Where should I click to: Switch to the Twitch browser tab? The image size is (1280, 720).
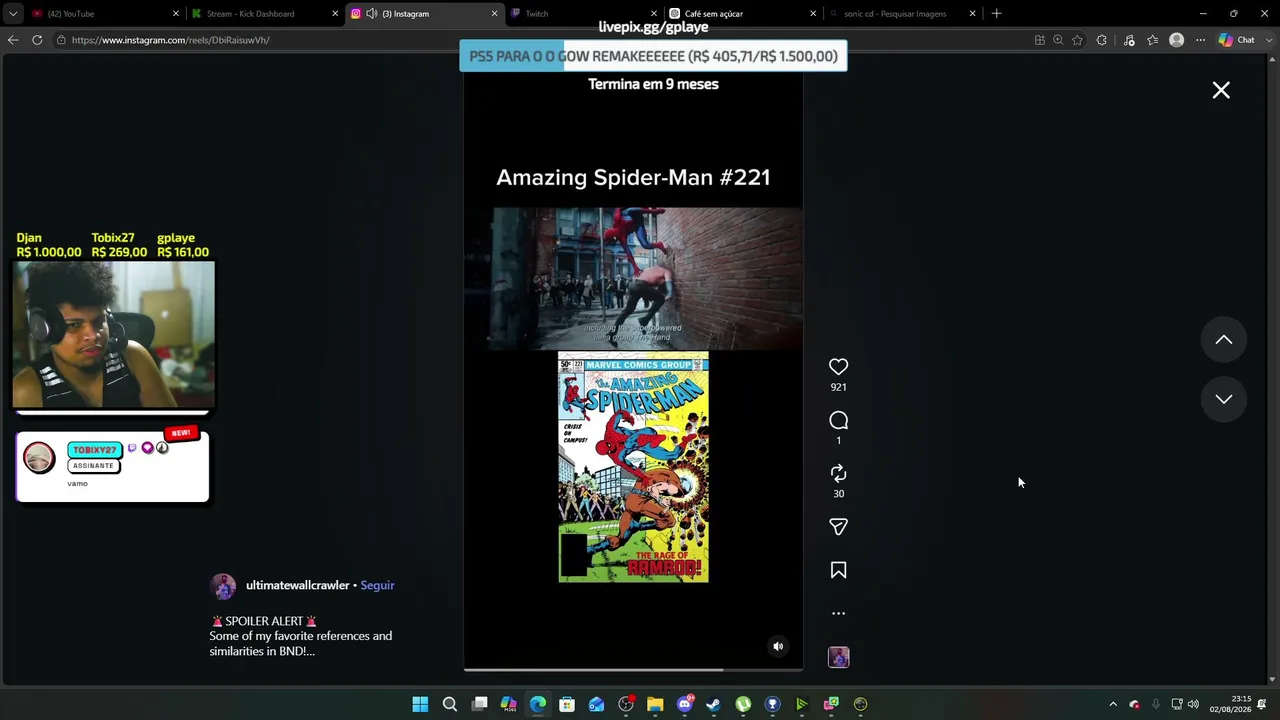tap(582, 14)
